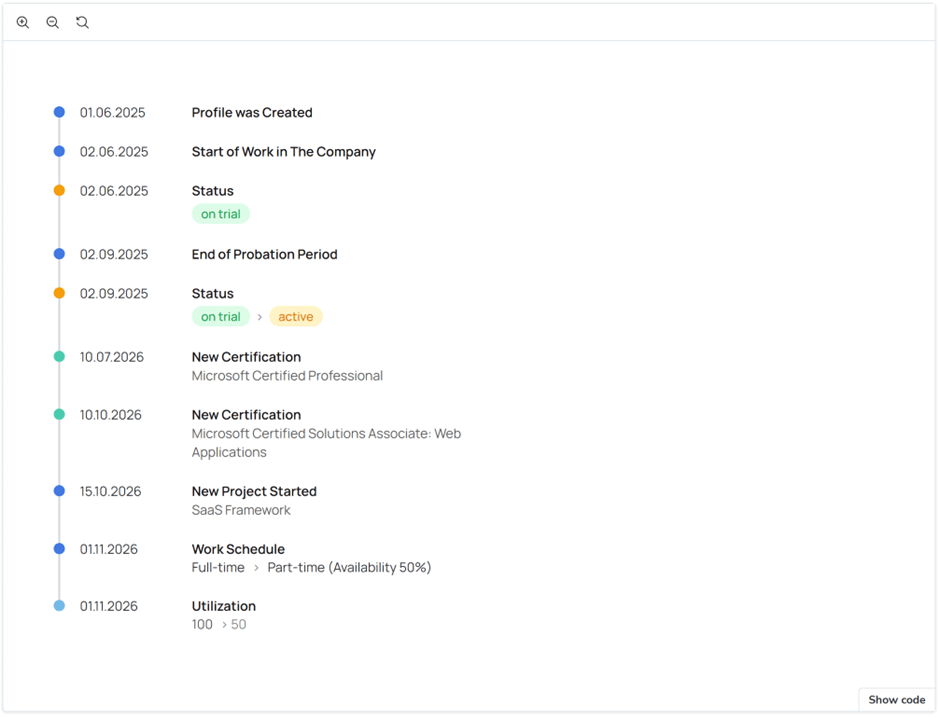This screenshot has height=718, width=940.
Task: Click the Work Schedule timeline dot
Action: pyautogui.click(x=59, y=548)
